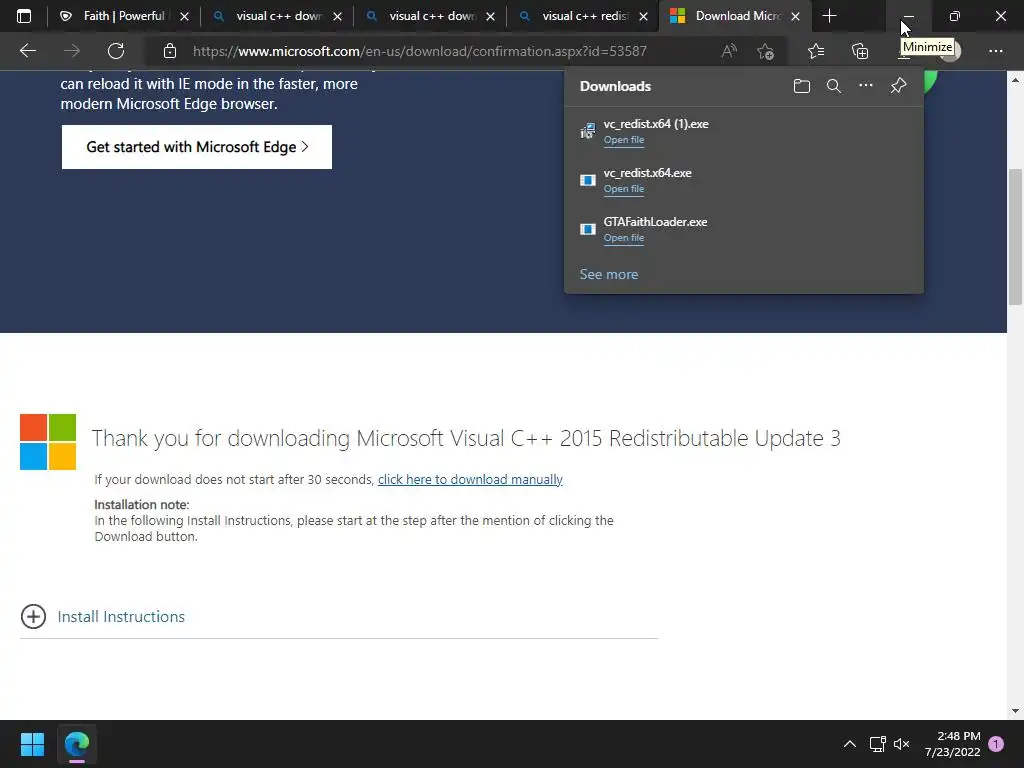Click vc_redist.x64.exe filename
This screenshot has height=768, width=1024.
647,173
